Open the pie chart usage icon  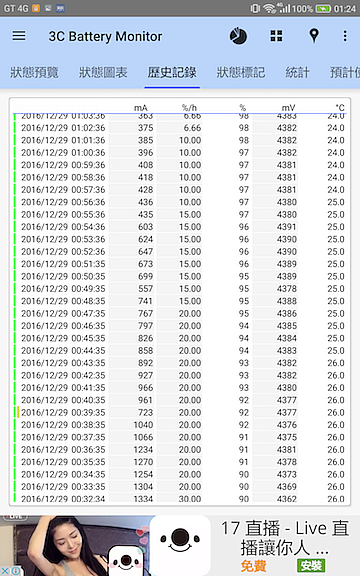click(x=238, y=36)
